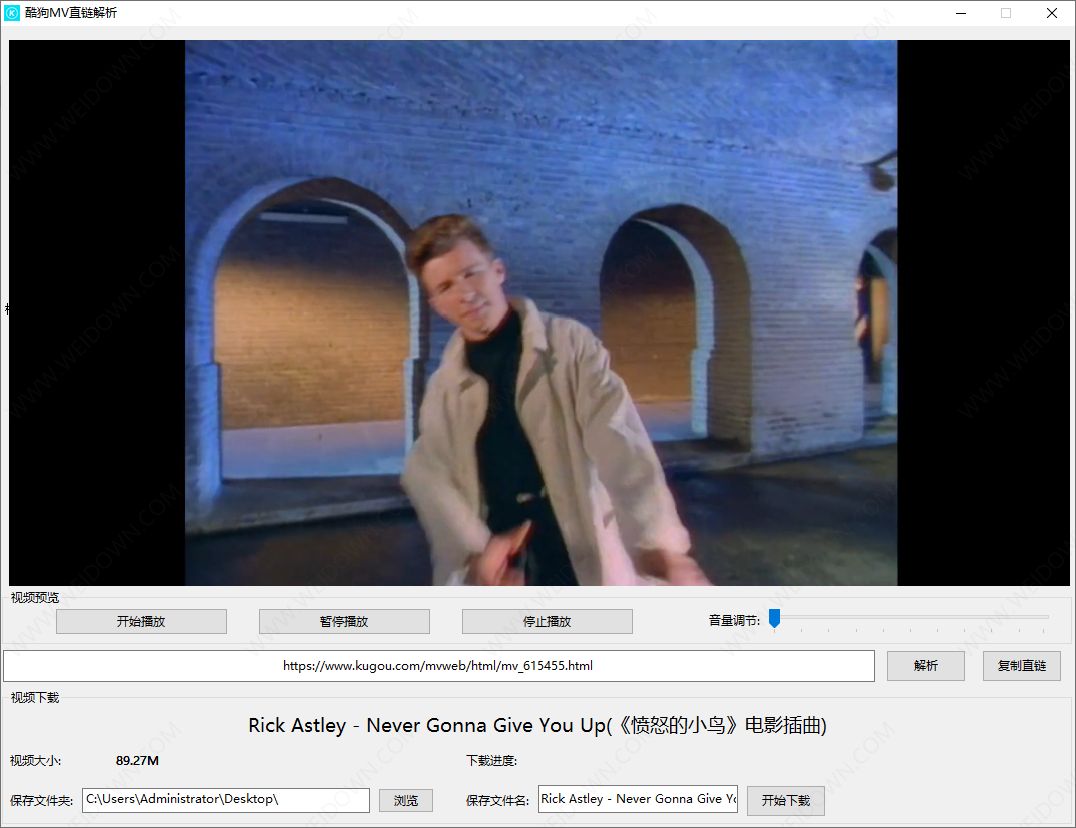The height and width of the screenshot is (828, 1076).
Task: Browse for a folder with 浏览 button
Action: pyautogui.click(x=406, y=801)
